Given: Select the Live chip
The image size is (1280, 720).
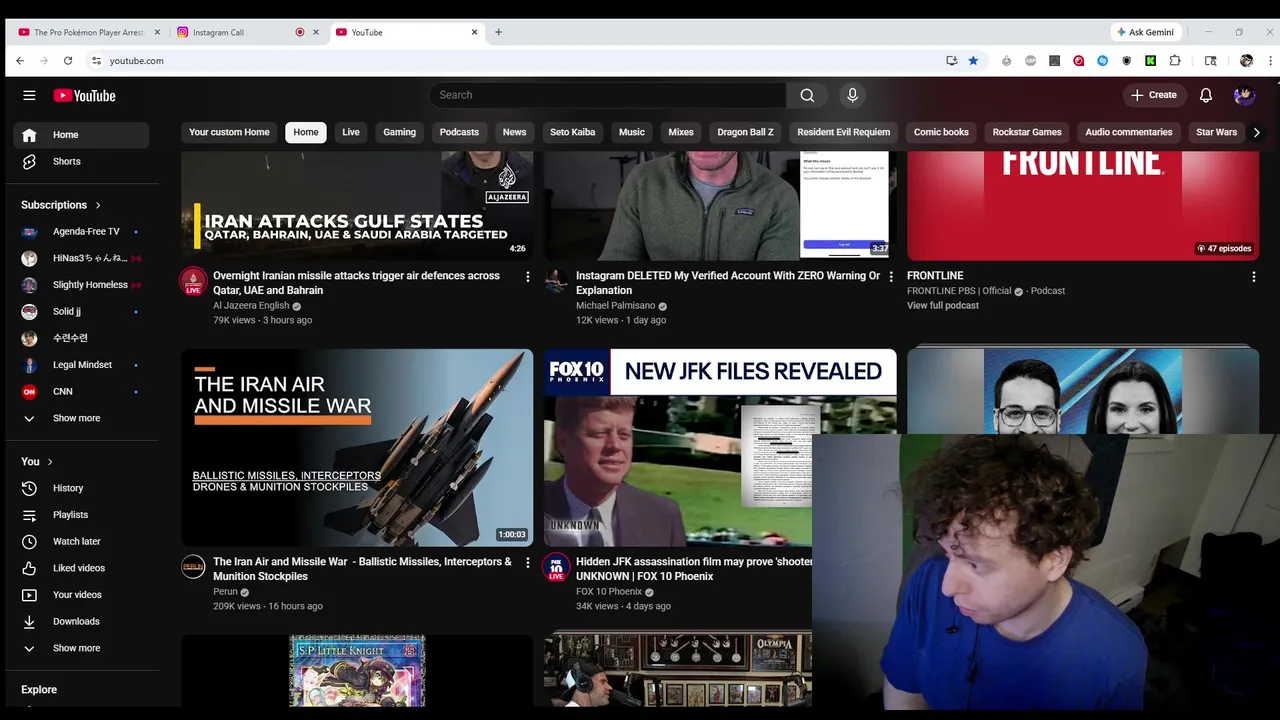Looking at the screenshot, I should click(x=351, y=132).
